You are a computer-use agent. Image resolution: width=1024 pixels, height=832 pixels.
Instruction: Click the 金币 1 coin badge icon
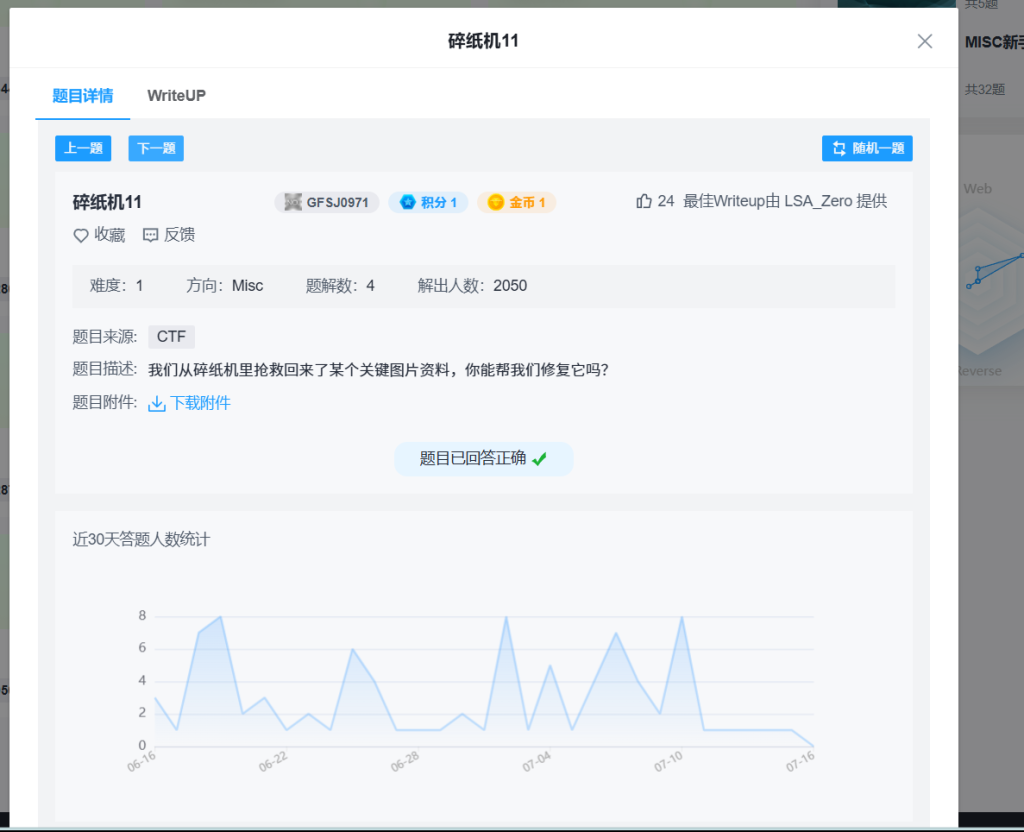tap(496, 203)
